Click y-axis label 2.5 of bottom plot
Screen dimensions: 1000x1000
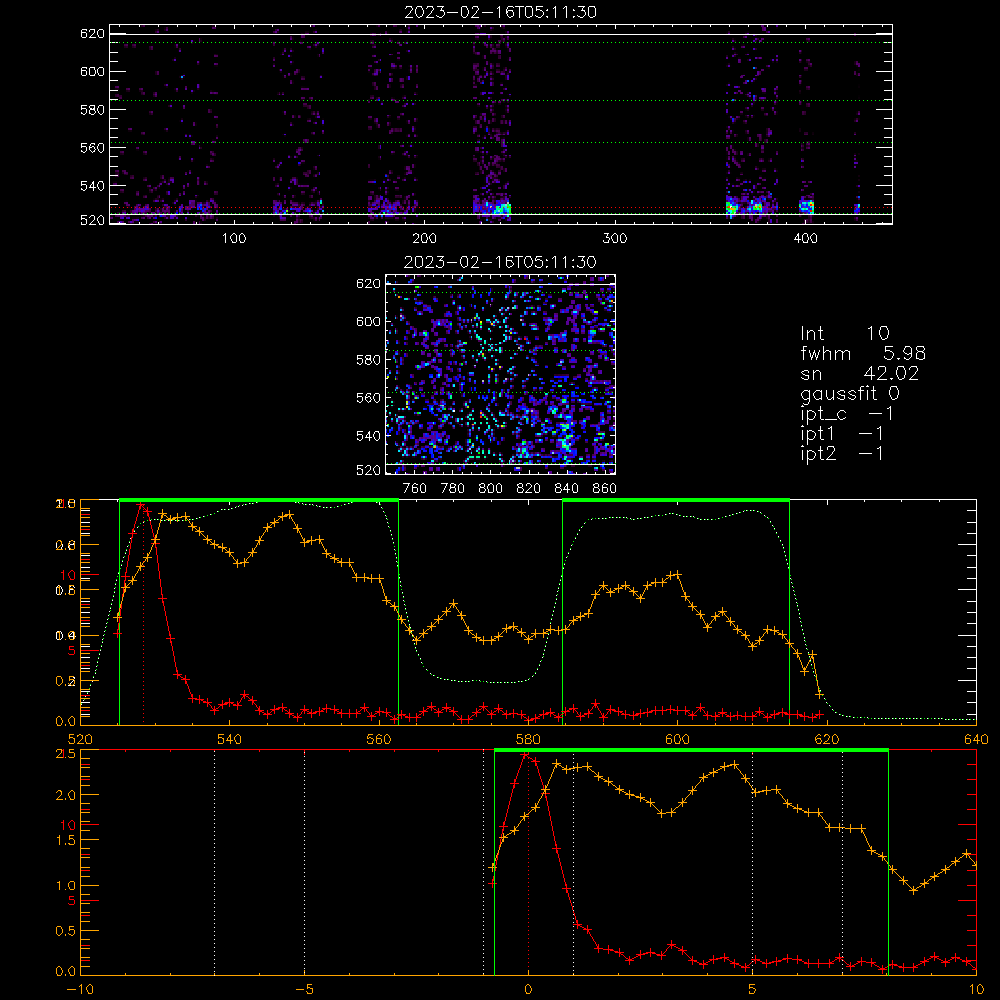point(66,753)
